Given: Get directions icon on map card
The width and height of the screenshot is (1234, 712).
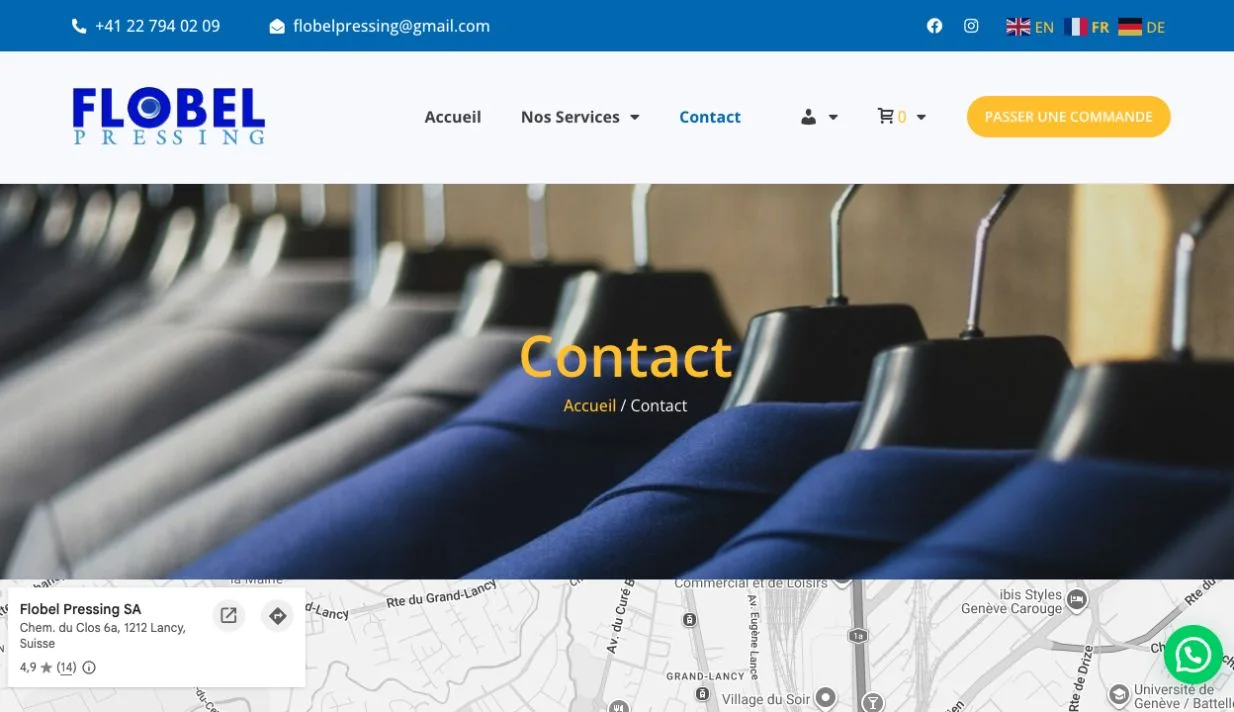Looking at the screenshot, I should [x=277, y=616].
